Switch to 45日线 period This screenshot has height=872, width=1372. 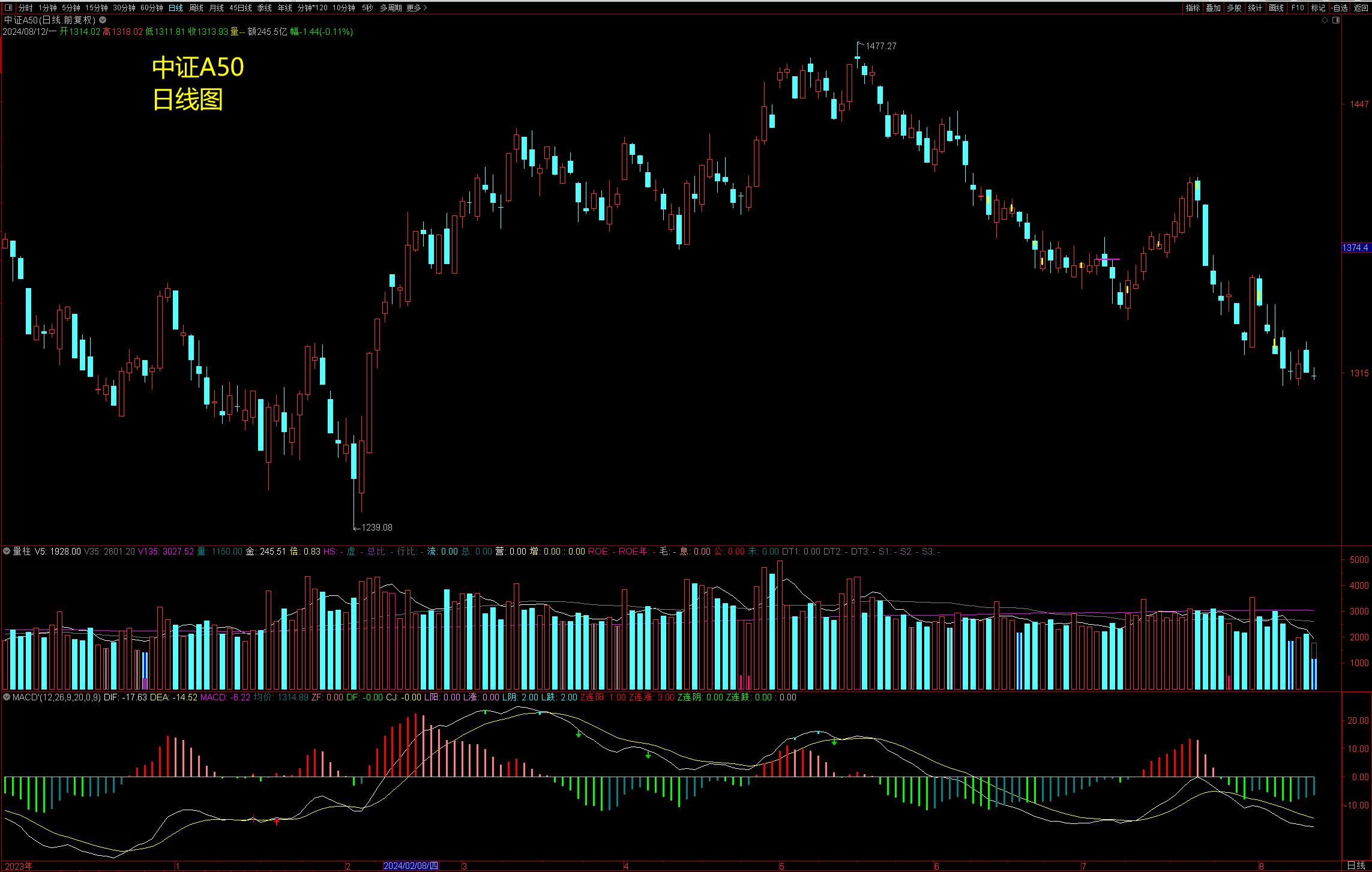point(241,8)
